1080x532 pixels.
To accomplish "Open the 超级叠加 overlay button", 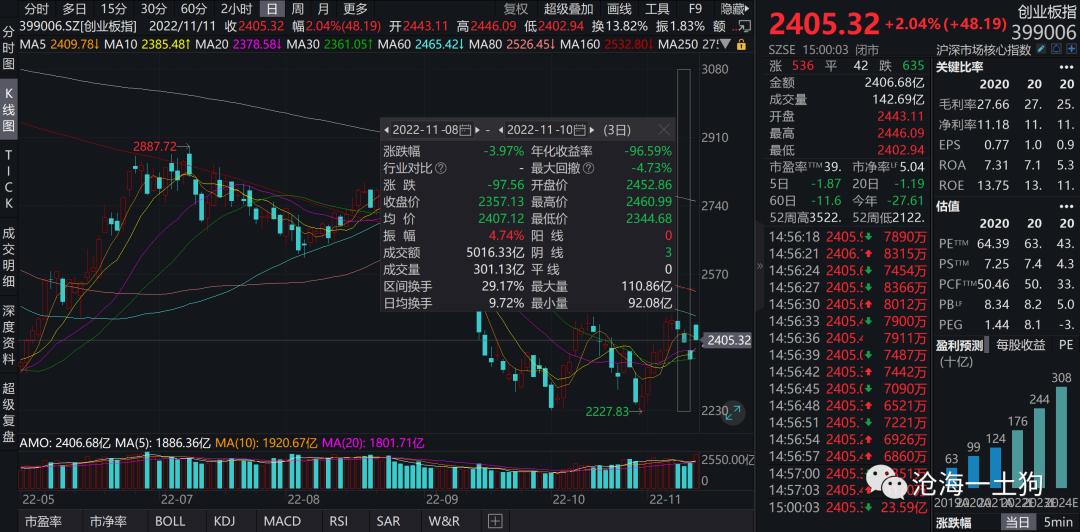I will tap(568, 8).
